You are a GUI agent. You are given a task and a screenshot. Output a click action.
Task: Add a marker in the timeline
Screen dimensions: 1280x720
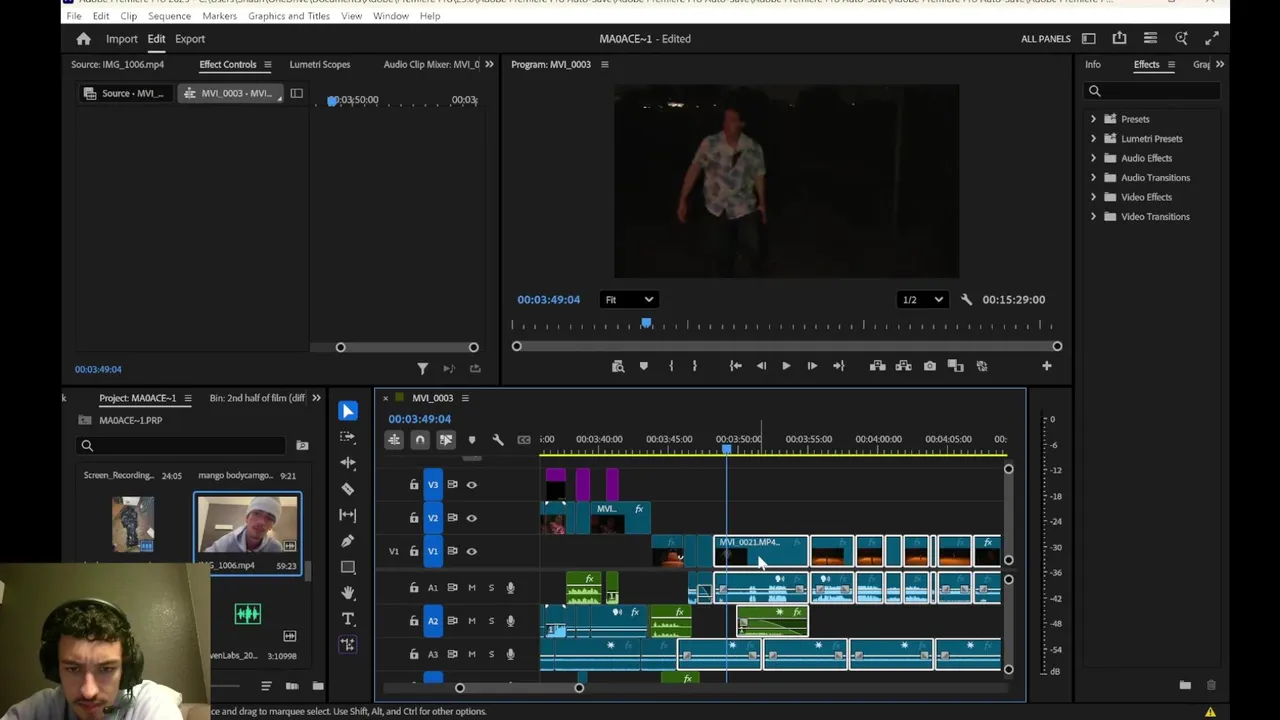pos(472,440)
